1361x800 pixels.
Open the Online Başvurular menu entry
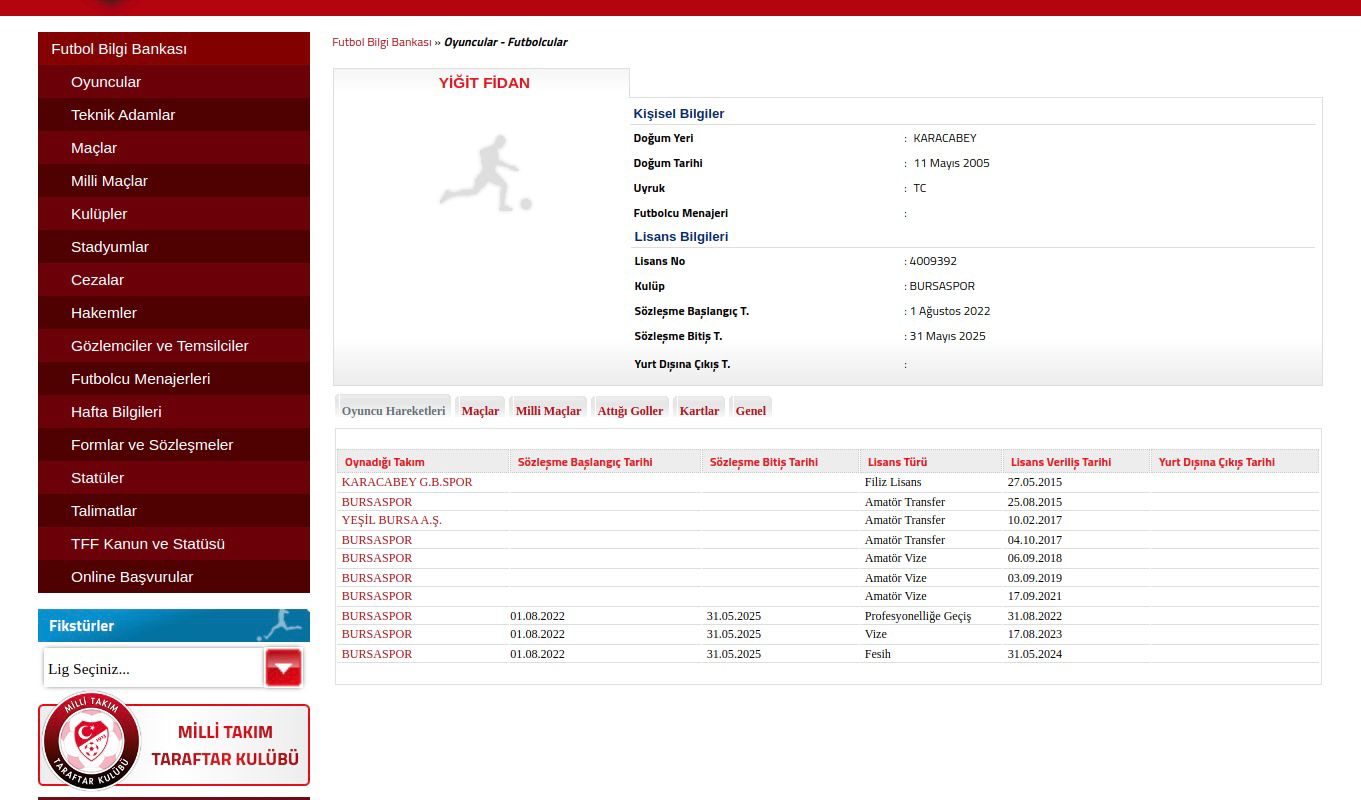click(x=132, y=577)
